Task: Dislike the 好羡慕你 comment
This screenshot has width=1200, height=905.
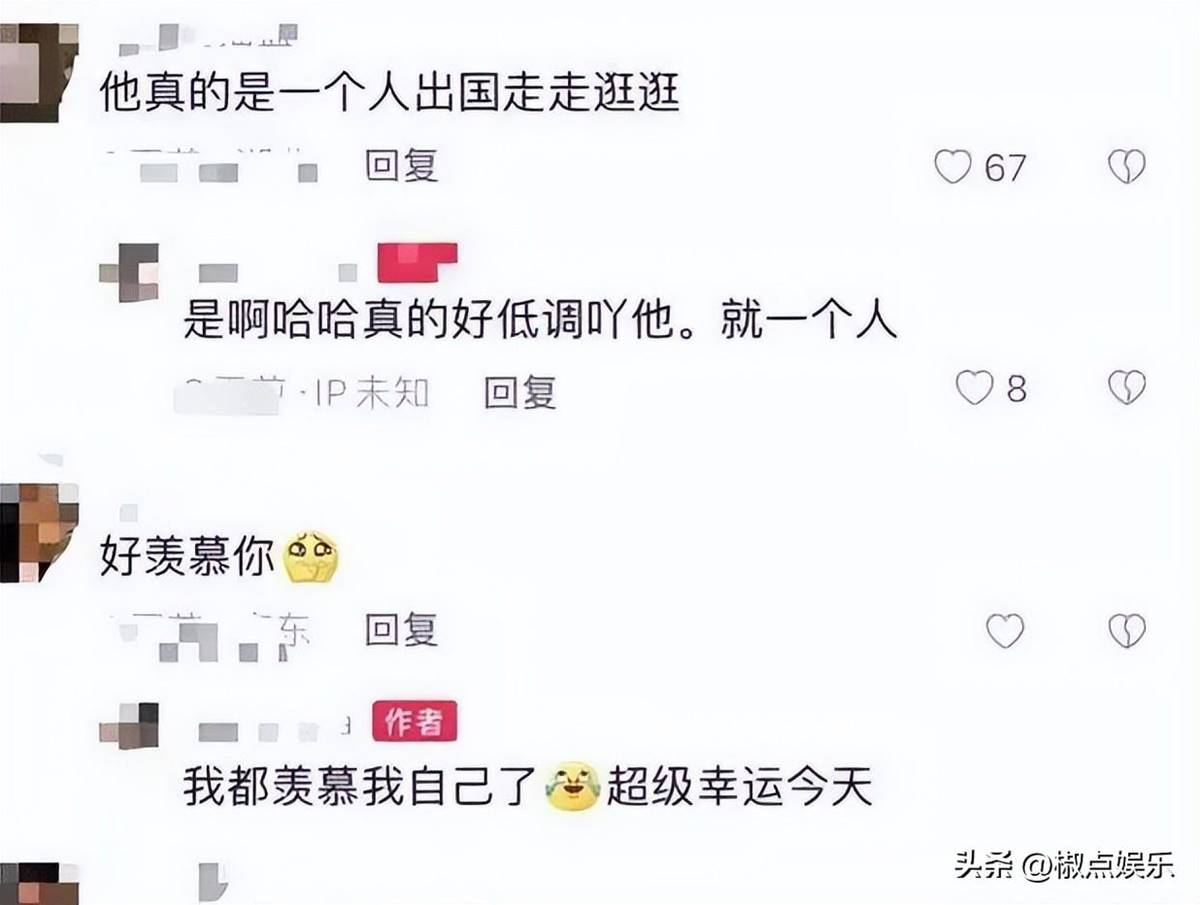Action: [x=1126, y=630]
